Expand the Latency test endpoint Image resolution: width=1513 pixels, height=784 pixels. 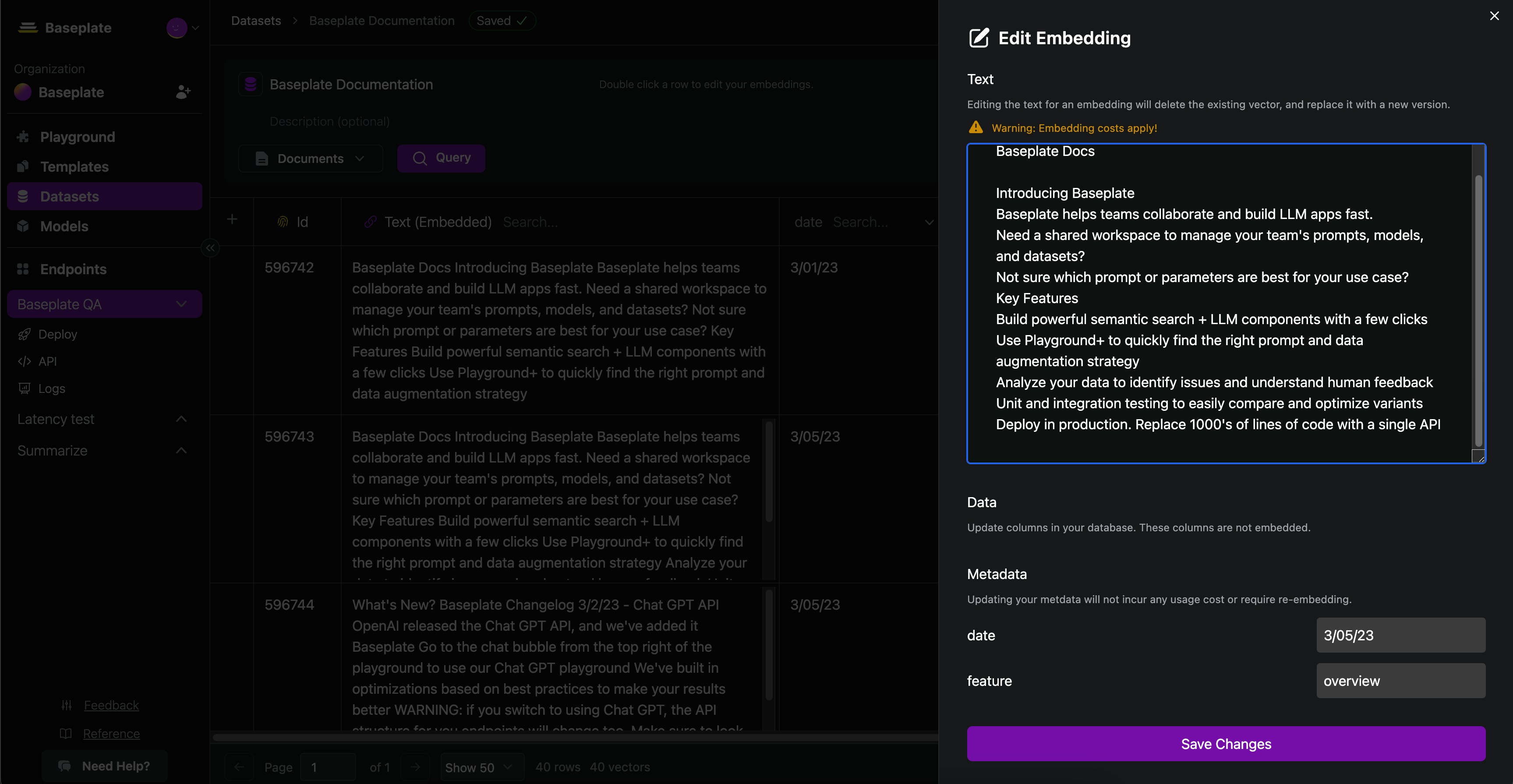click(181, 419)
